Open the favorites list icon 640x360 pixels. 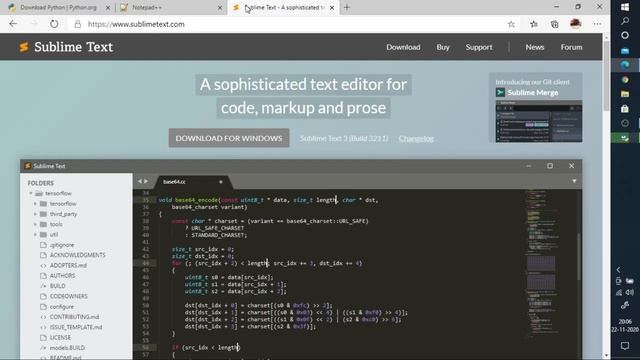[x=533, y=24]
